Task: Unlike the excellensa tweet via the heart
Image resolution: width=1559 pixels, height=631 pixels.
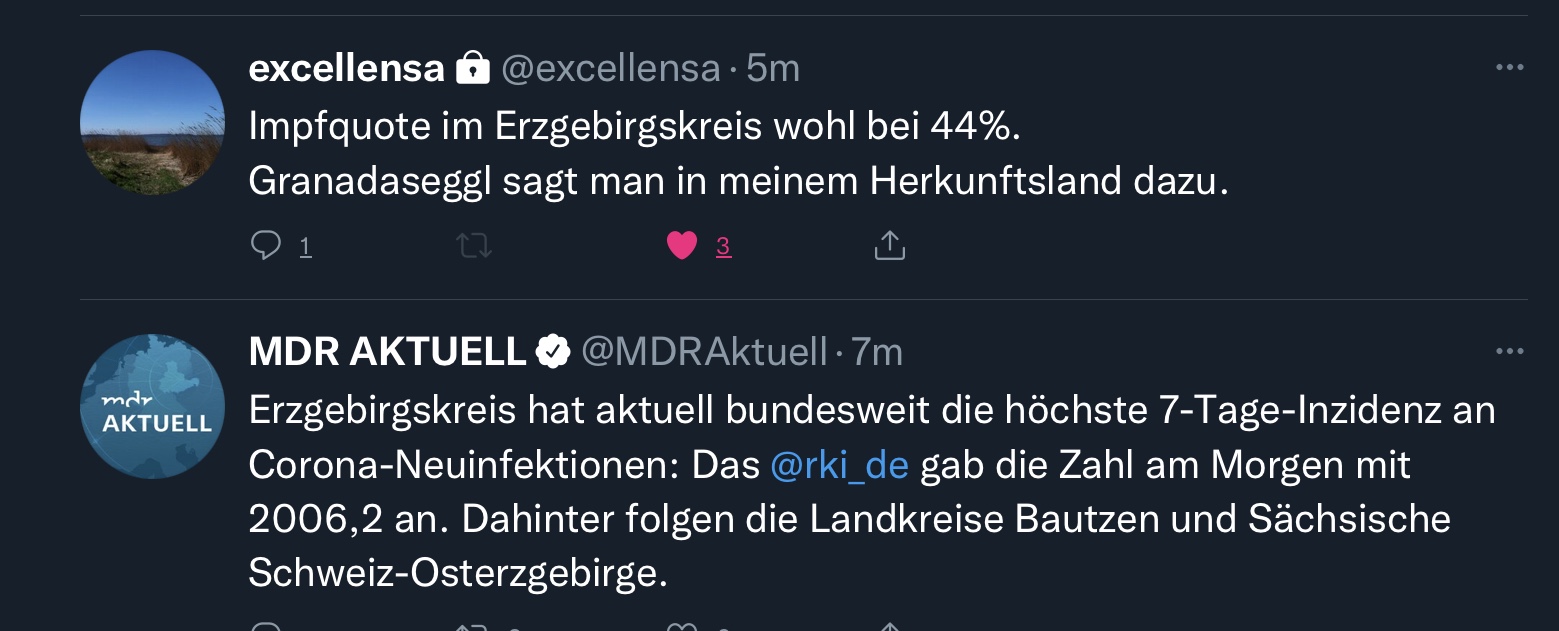Action: click(682, 245)
